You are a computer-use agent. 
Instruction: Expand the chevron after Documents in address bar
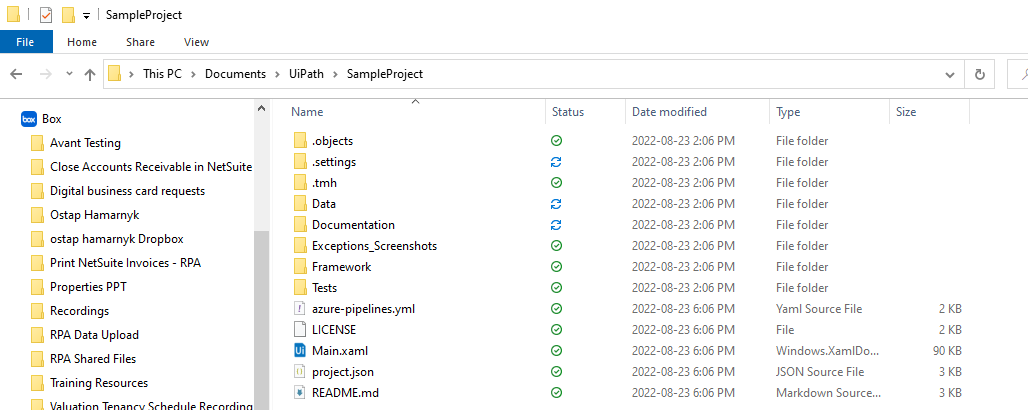pyautogui.click(x=277, y=74)
